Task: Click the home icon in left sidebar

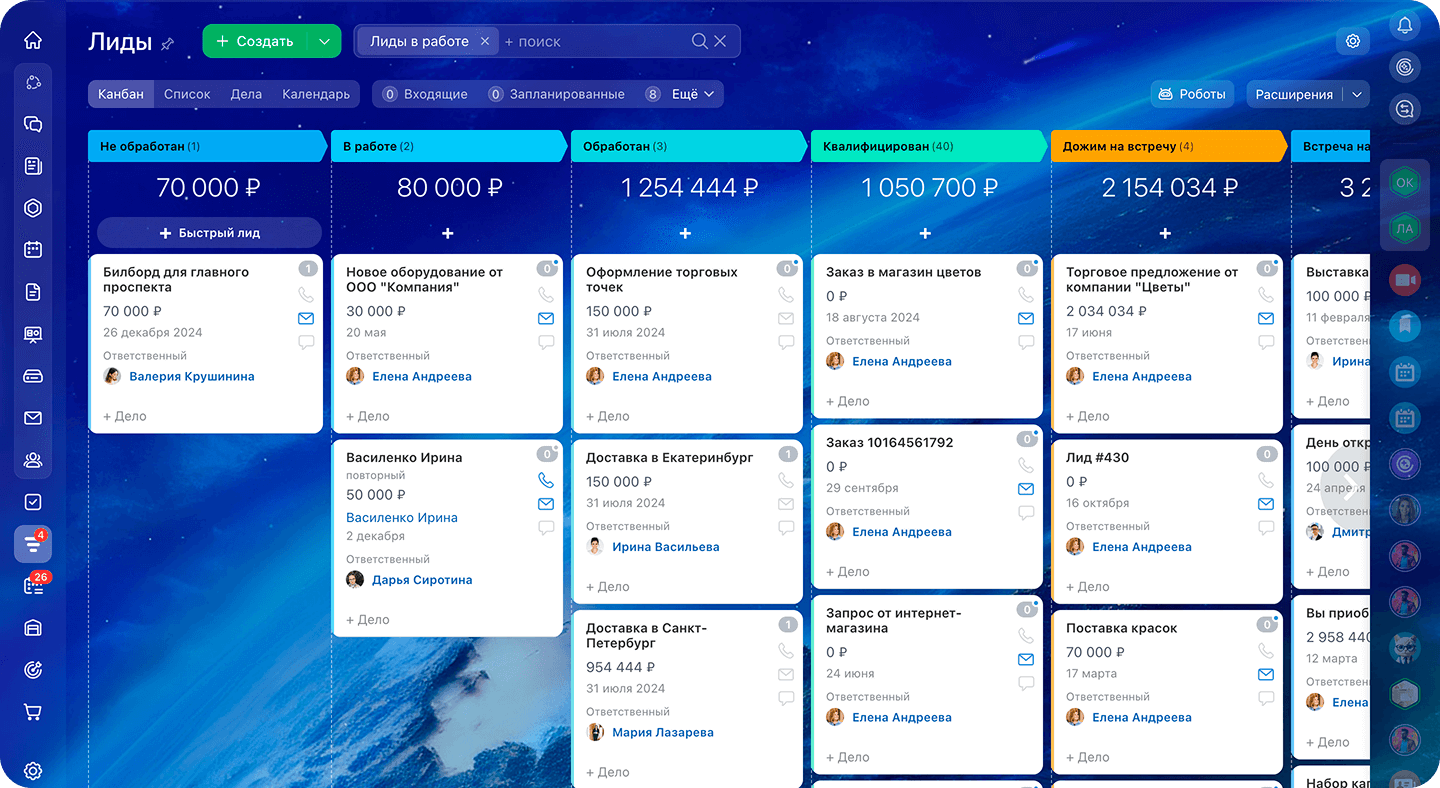Action: click(33, 41)
